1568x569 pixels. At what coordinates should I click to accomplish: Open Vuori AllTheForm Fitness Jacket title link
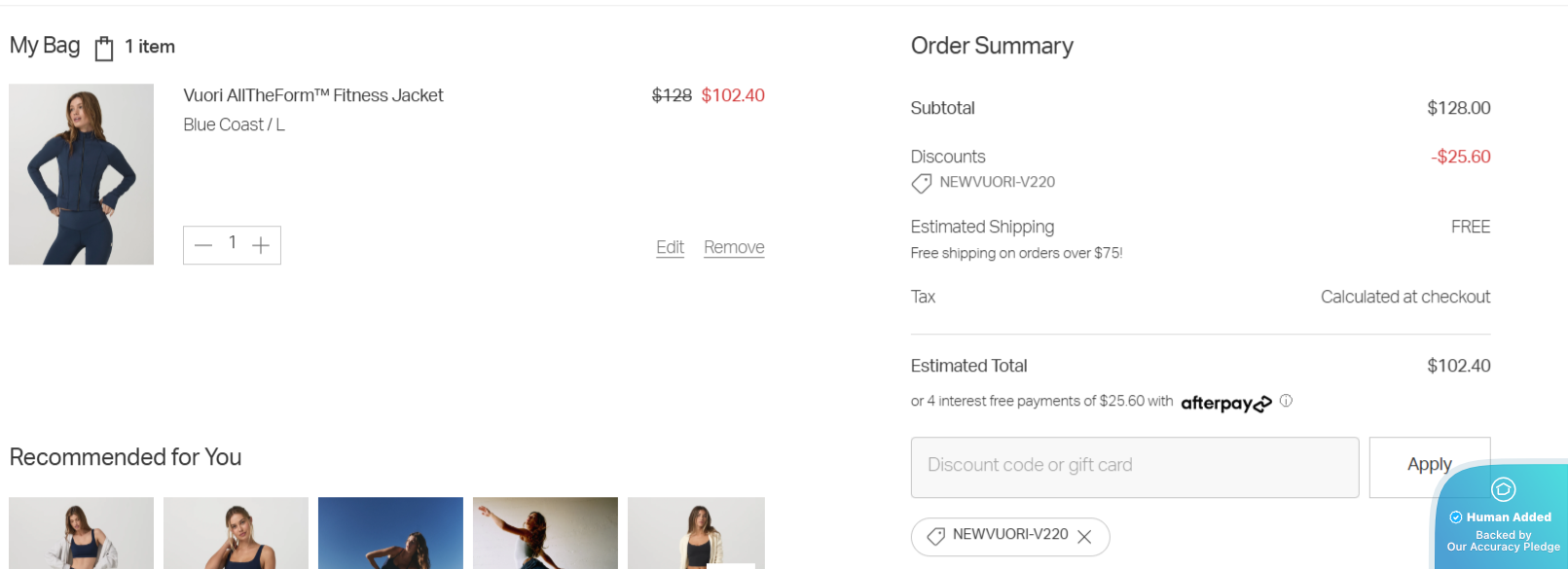312,95
